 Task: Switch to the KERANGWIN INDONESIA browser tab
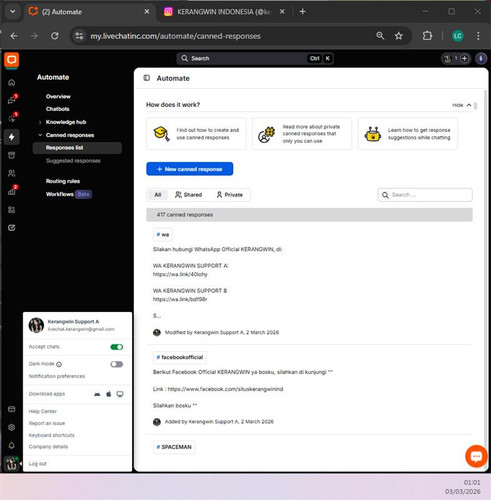224,12
